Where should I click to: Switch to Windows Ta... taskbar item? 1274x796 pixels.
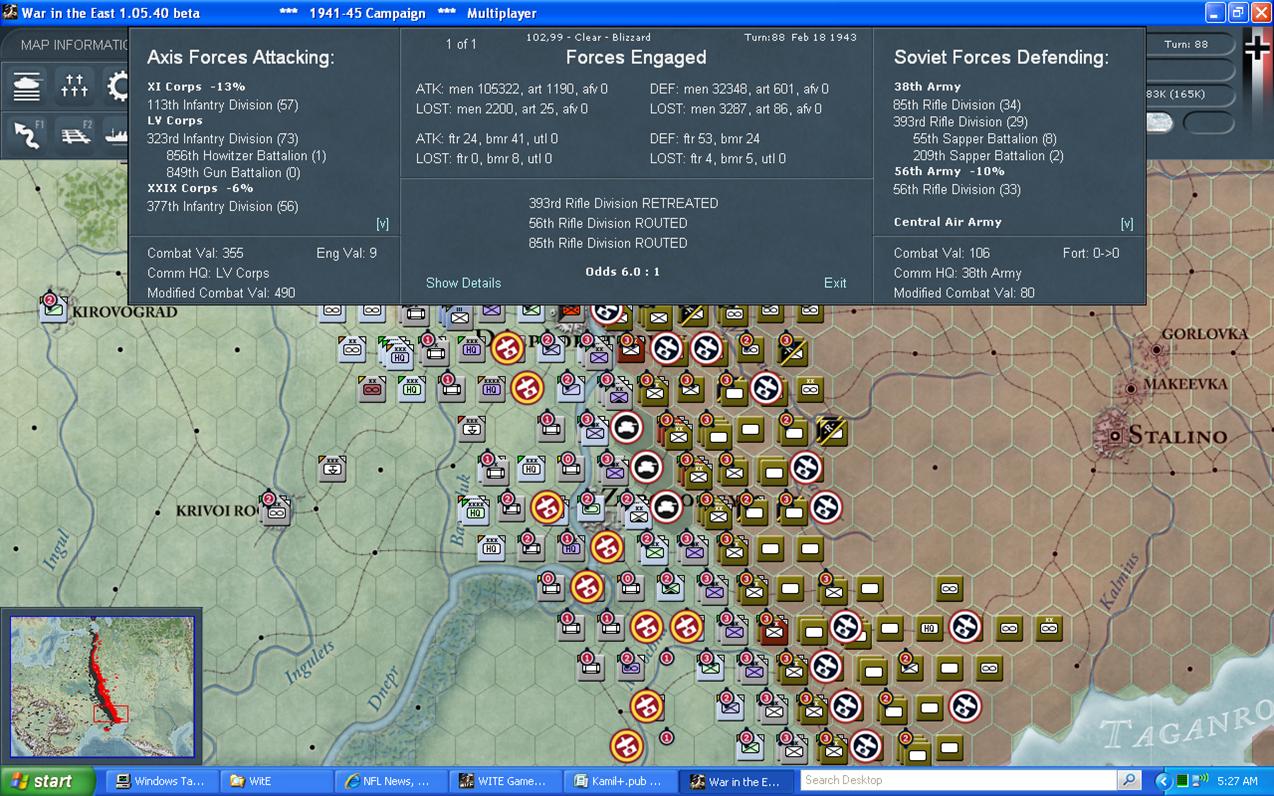tap(160, 781)
